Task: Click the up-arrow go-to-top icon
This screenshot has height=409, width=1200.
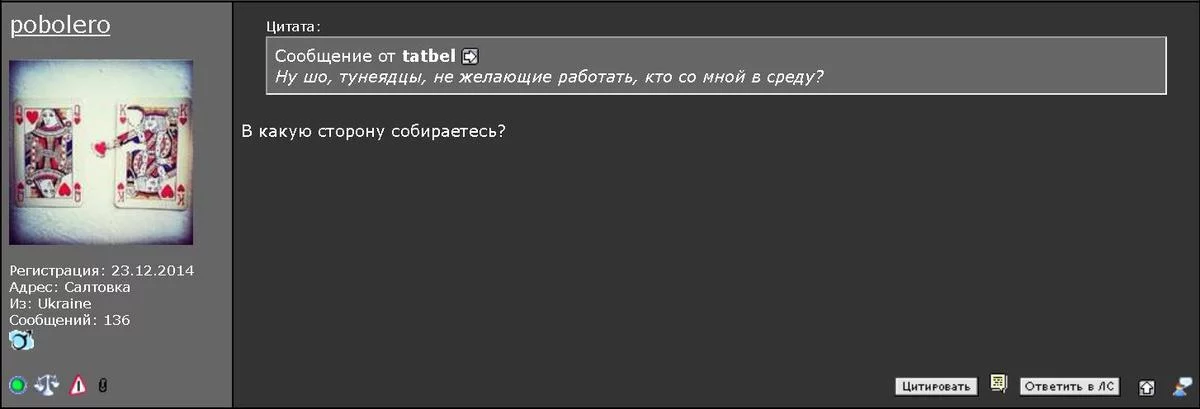Action: (x=1147, y=386)
